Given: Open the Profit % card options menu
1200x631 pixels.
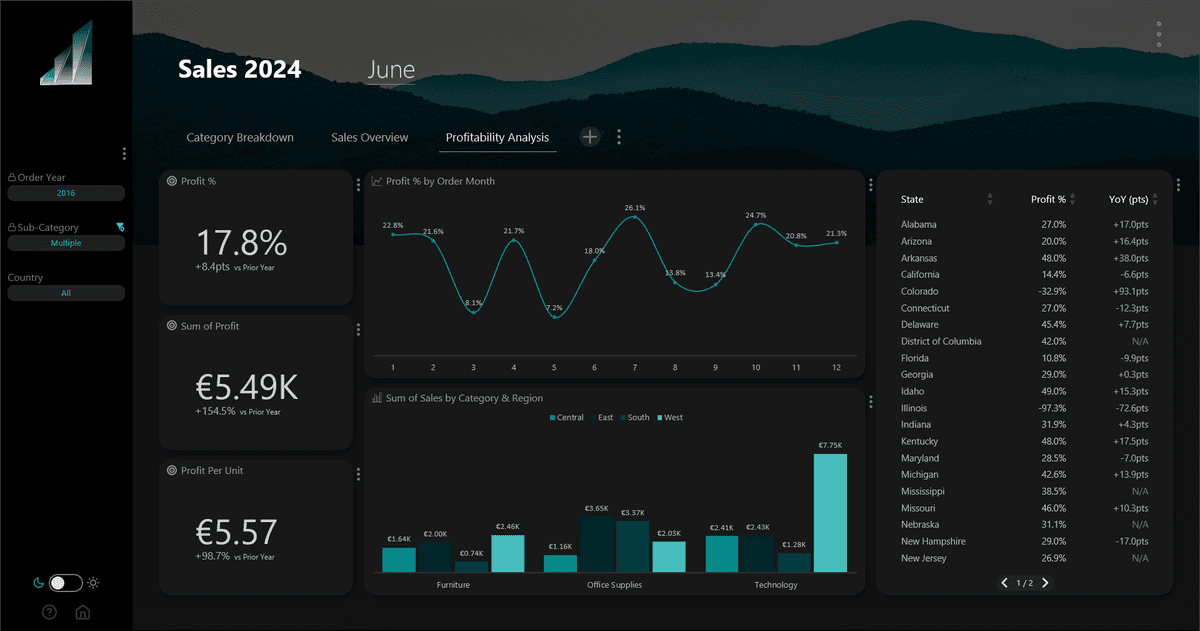Looking at the screenshot, I should coord(359,185).
